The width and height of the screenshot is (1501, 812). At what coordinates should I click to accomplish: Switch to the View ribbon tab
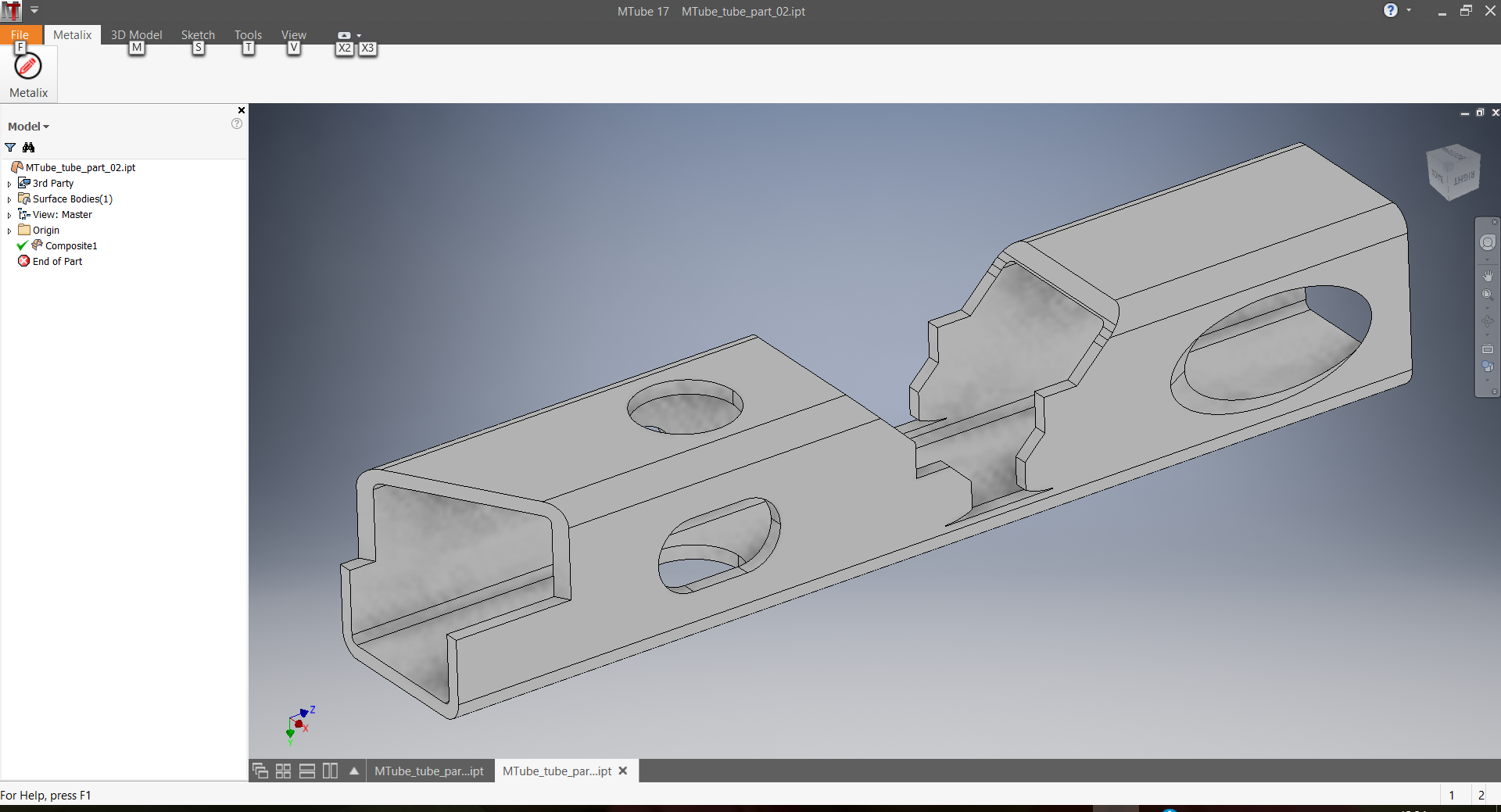[293, 35]
